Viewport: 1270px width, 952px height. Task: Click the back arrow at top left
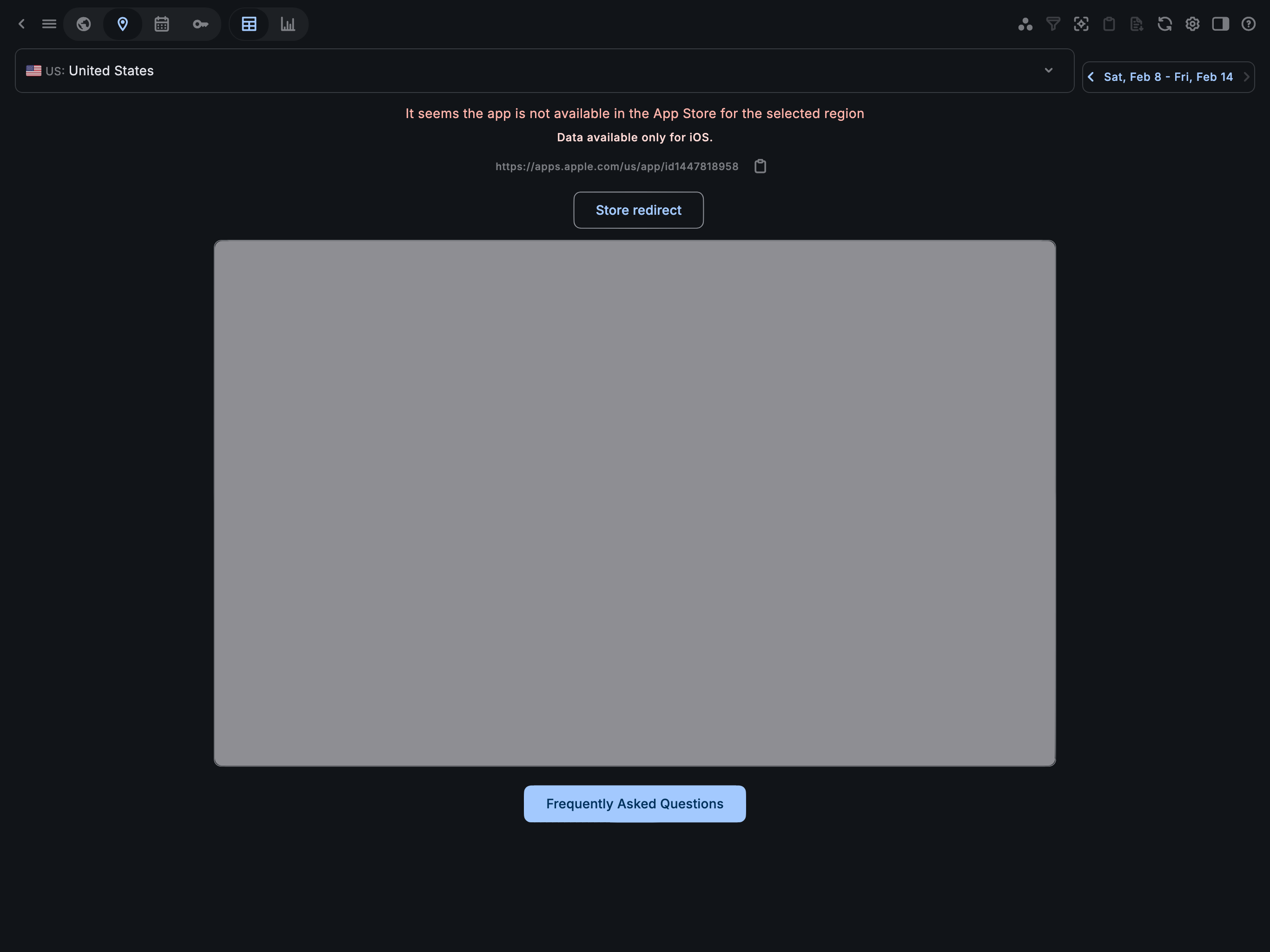(22, 24)
